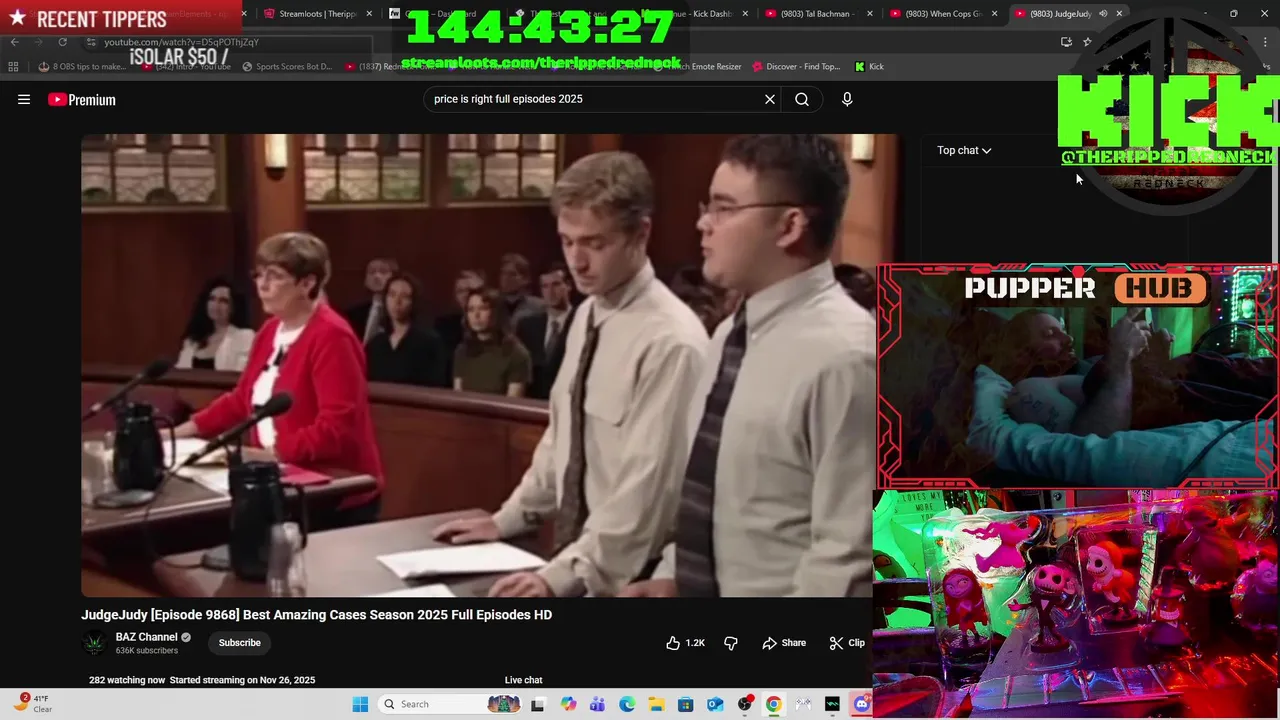Open the YouTube guide hamburger menu
The width and height of the screenshot is (1280, 720).
[x=24, y=99]
